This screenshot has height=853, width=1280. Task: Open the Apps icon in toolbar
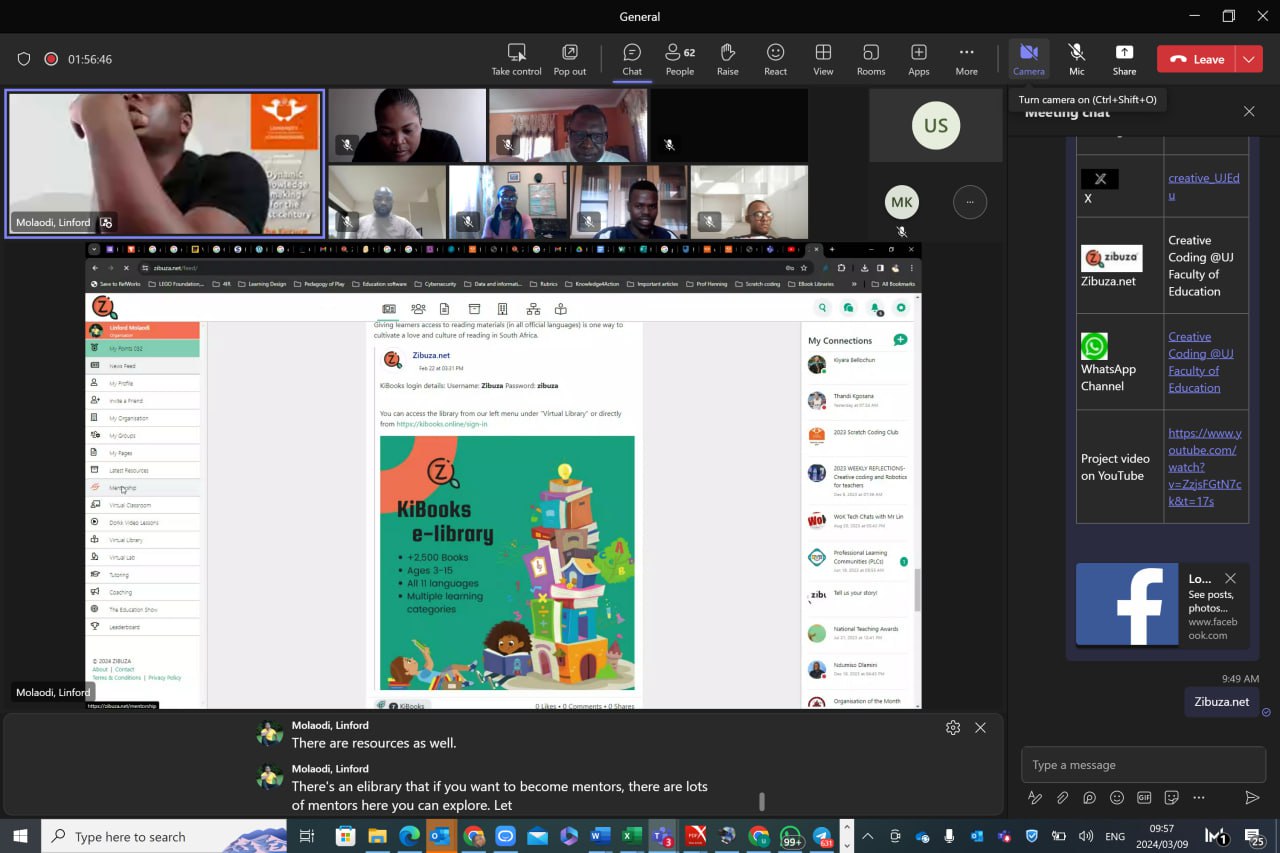tap(918, 59)
